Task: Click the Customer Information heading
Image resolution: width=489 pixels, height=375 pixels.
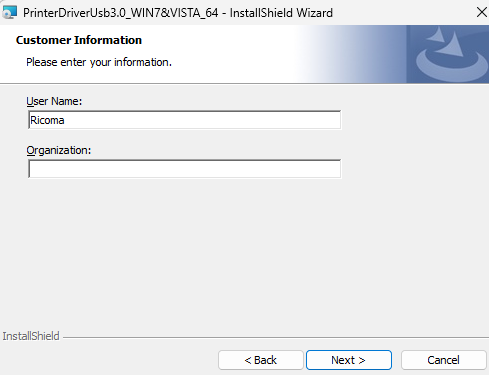Action: [79, 40]
